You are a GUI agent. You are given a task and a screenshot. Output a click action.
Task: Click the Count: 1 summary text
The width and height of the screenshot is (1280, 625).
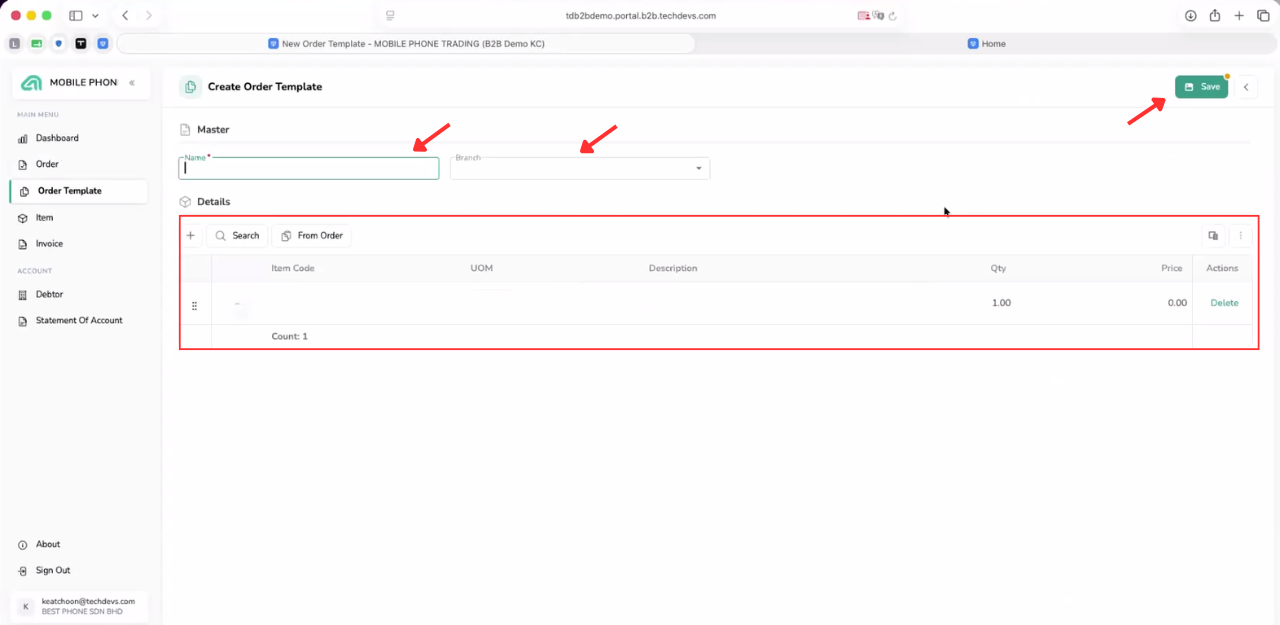[290, 337]
